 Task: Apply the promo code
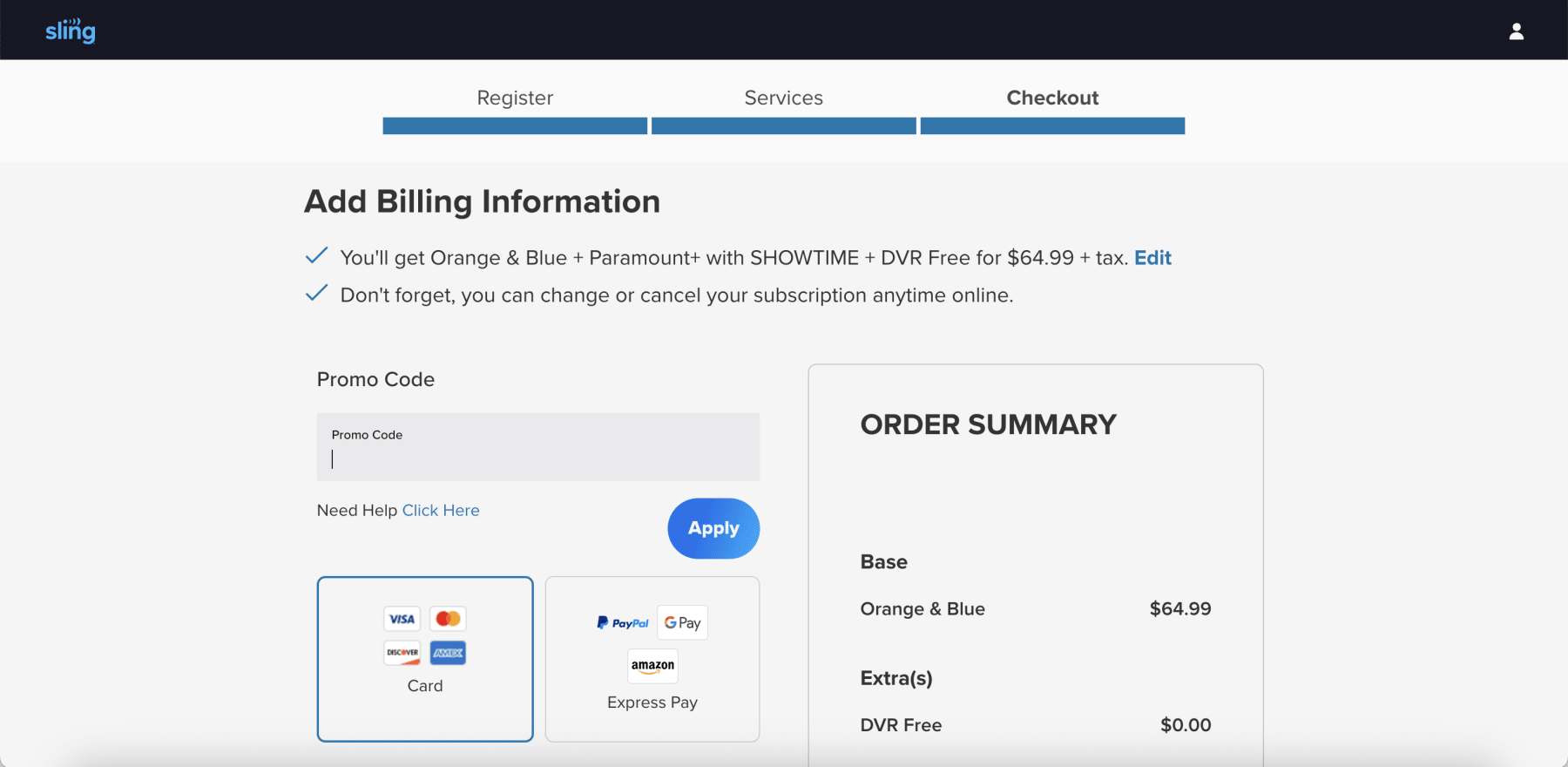point(713,528)
